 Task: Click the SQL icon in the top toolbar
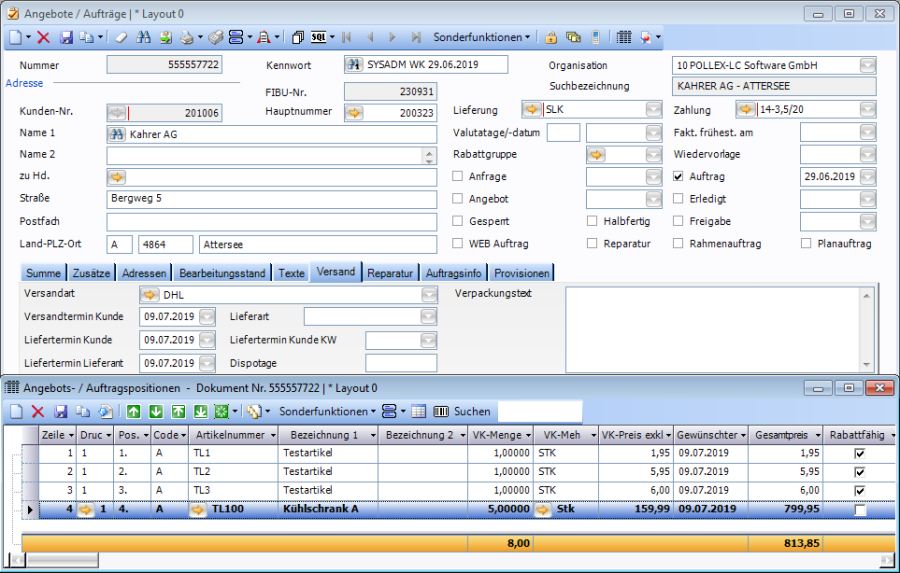(x=319, y=37)
